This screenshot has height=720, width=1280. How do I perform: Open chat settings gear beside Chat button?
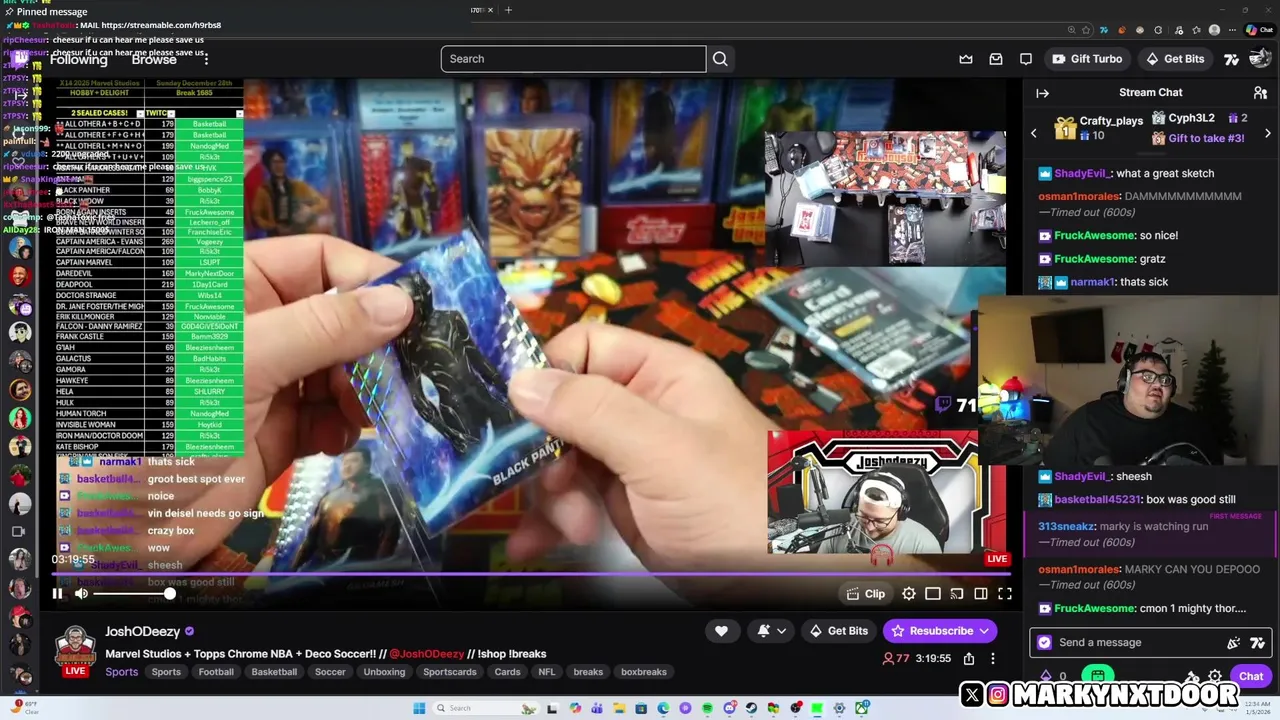pos(1215,677)
